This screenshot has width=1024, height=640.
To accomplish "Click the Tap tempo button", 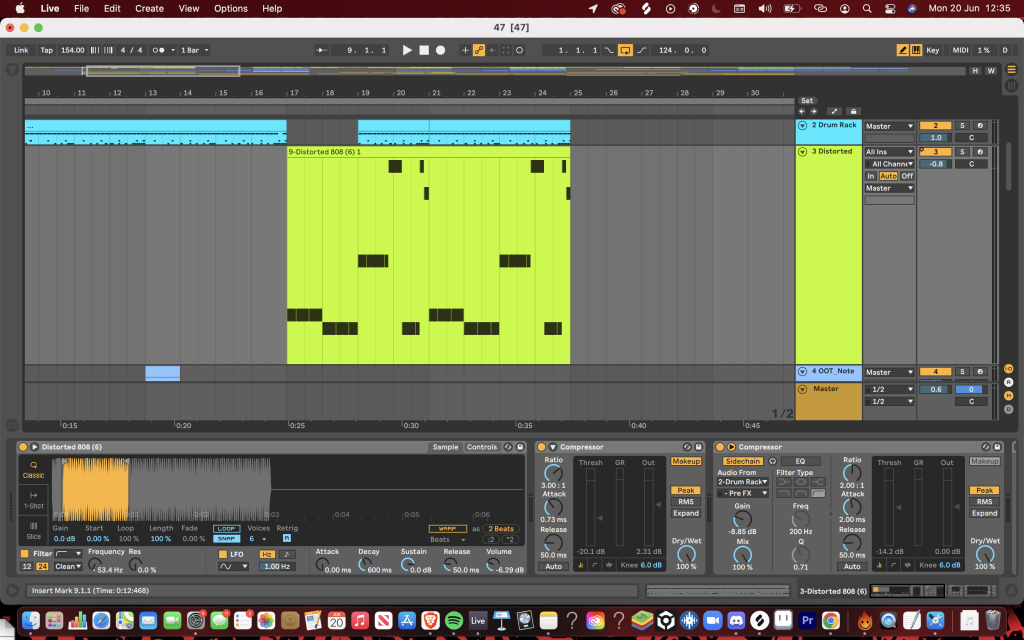I will [46, 50].
